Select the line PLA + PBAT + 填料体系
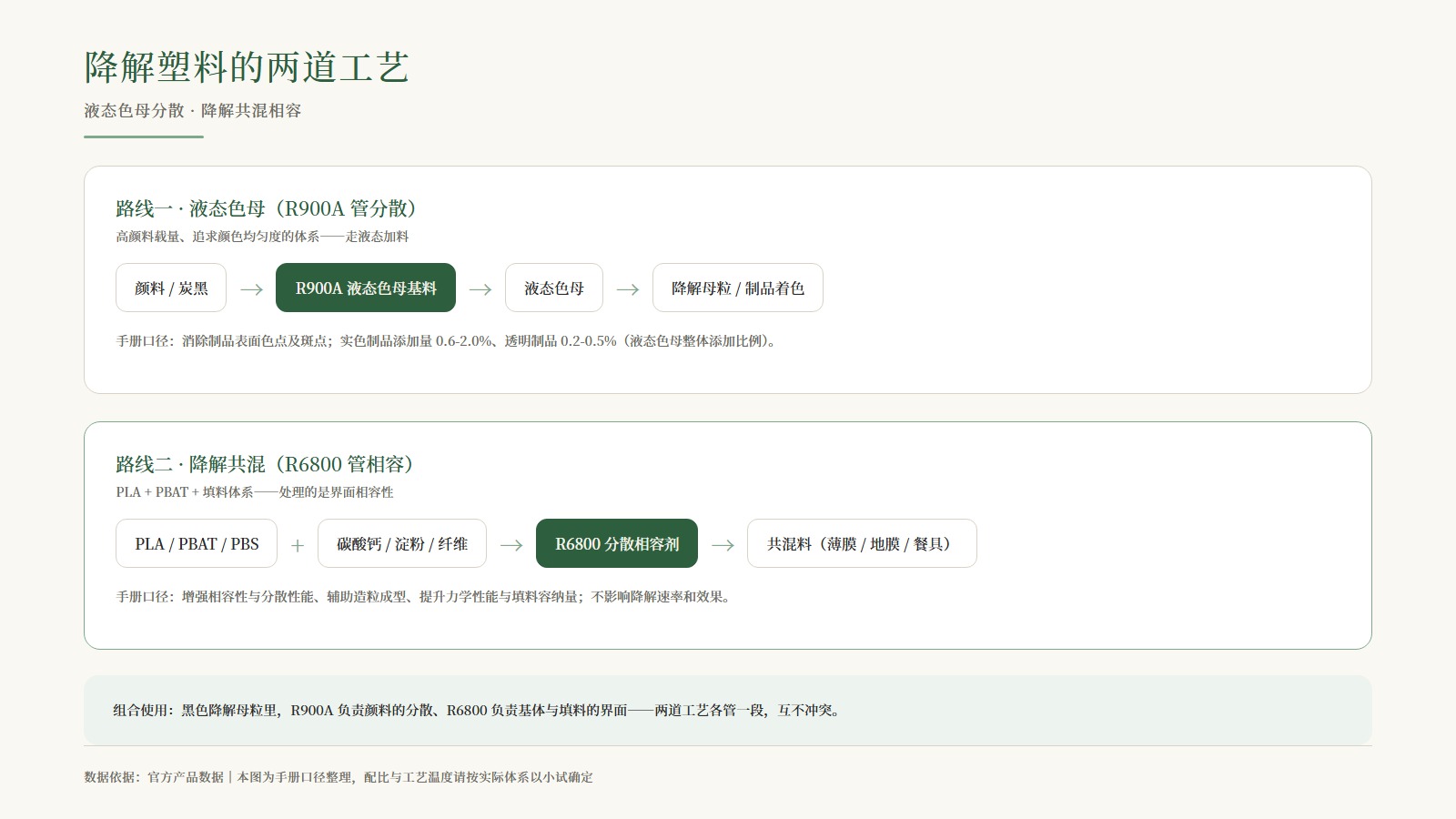Screen dimensions: 1456x819 pyautogui.click(x=255, y=492)
